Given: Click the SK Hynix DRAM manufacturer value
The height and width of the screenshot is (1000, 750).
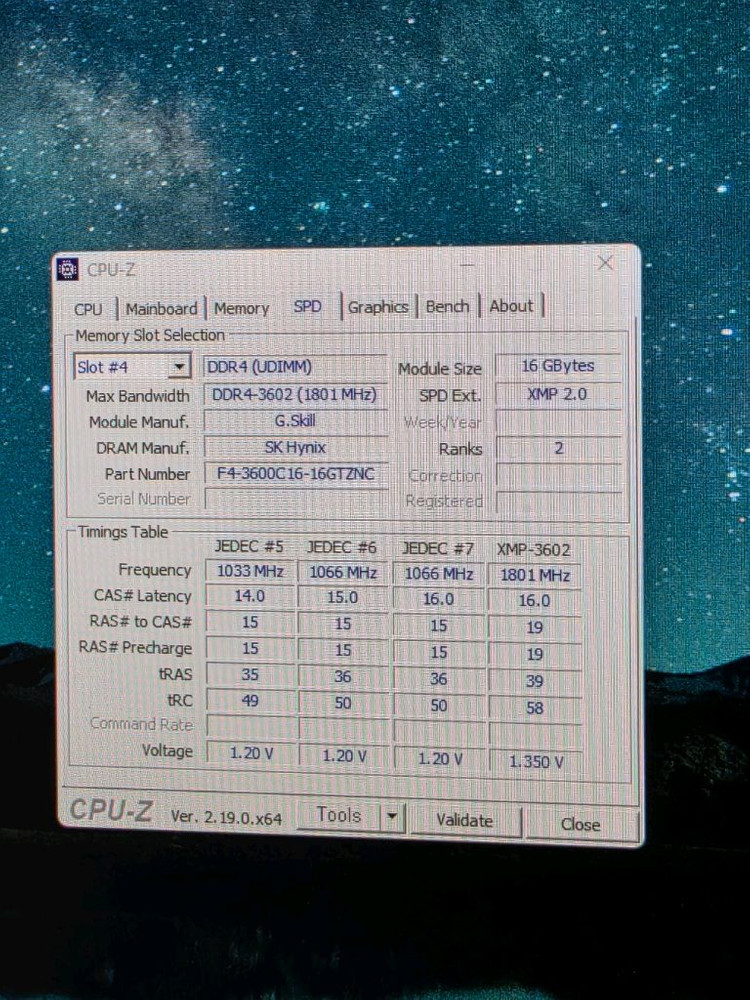Looking at the screenshot, I should click(295, 448).
